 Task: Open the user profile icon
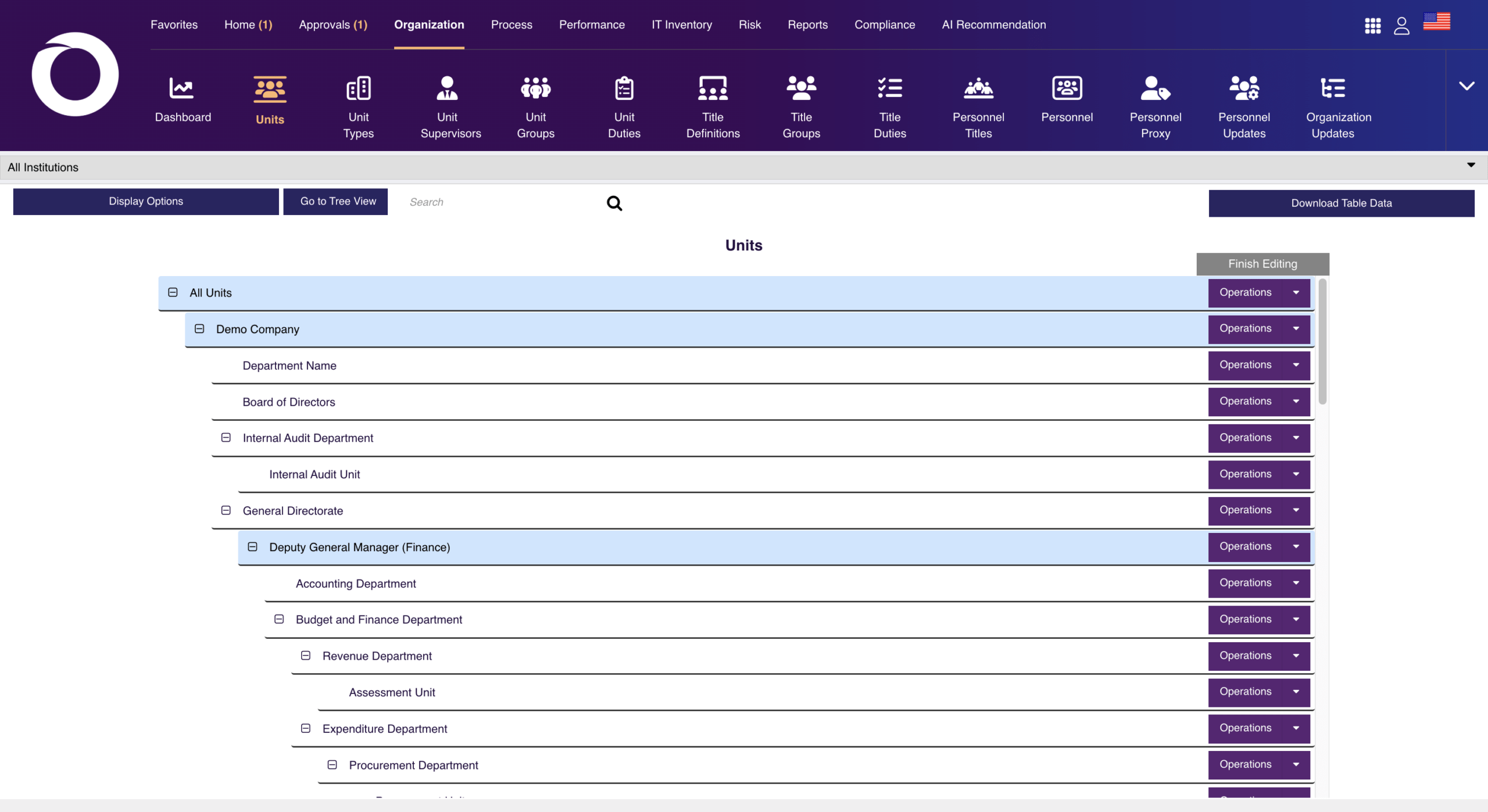1401,26
